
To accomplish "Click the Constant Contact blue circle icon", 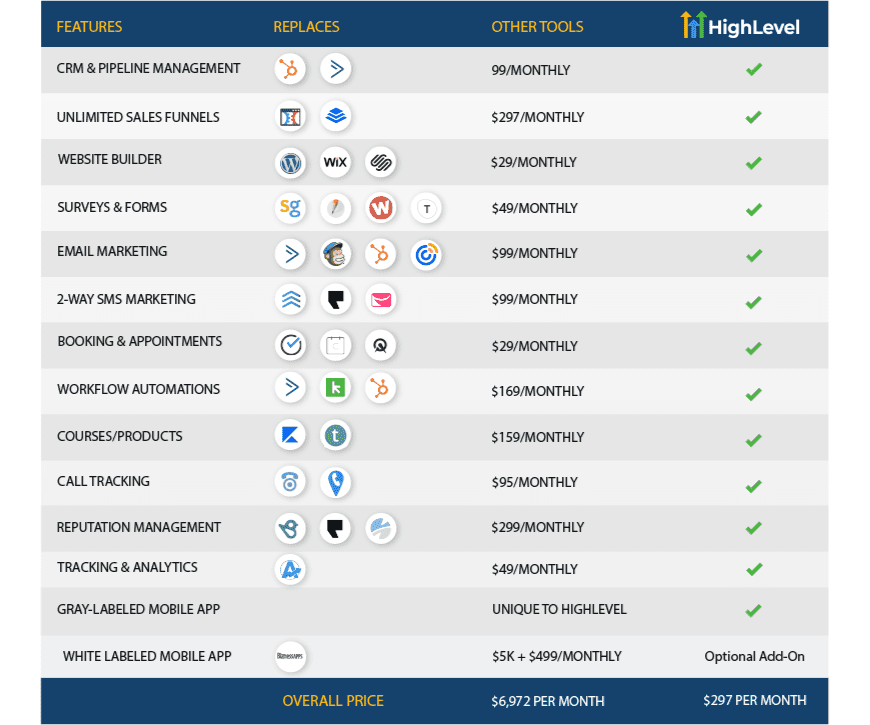I will (x=426, y=255).
